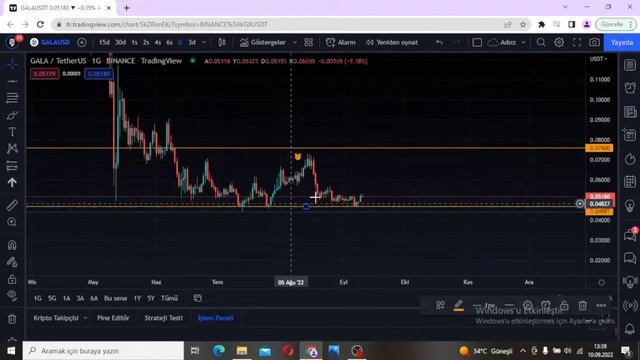
Task: Select the 1s interval
Action: 134,42
